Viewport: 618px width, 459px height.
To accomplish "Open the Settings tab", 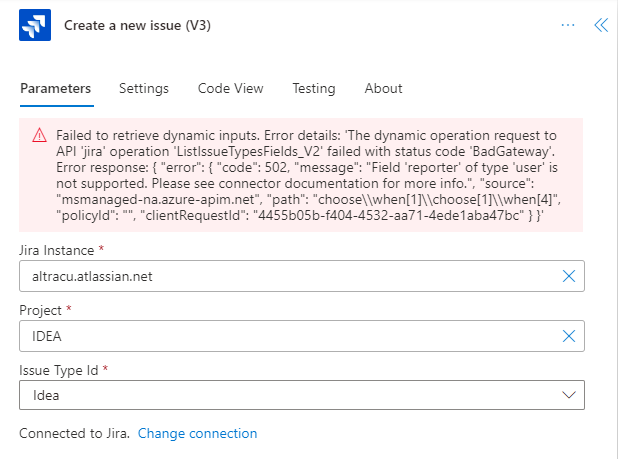I will pyautogui.click(x=144, y=88).
